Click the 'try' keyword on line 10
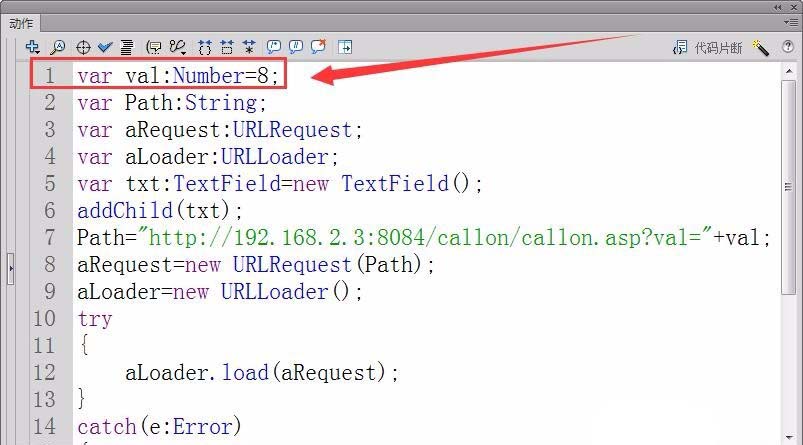Viewport: 803px width, 445px height. click(x=95, y=320)
